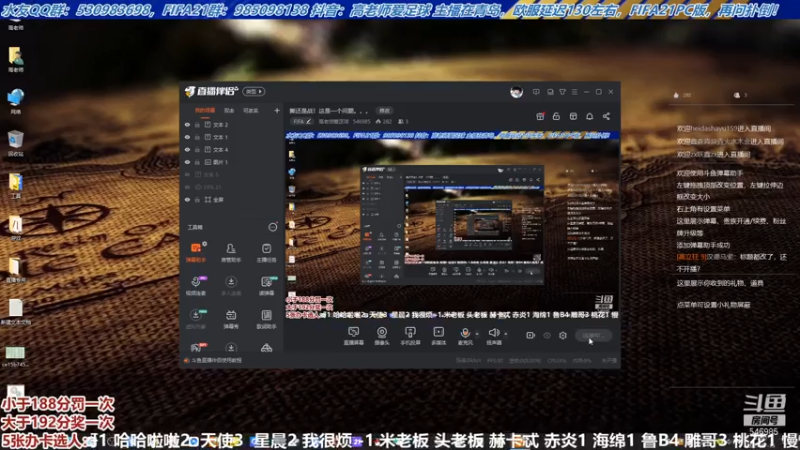Open the 房管助手 tool icon
Viewport: 800px width, 450px height.
(x=231, y=248)
